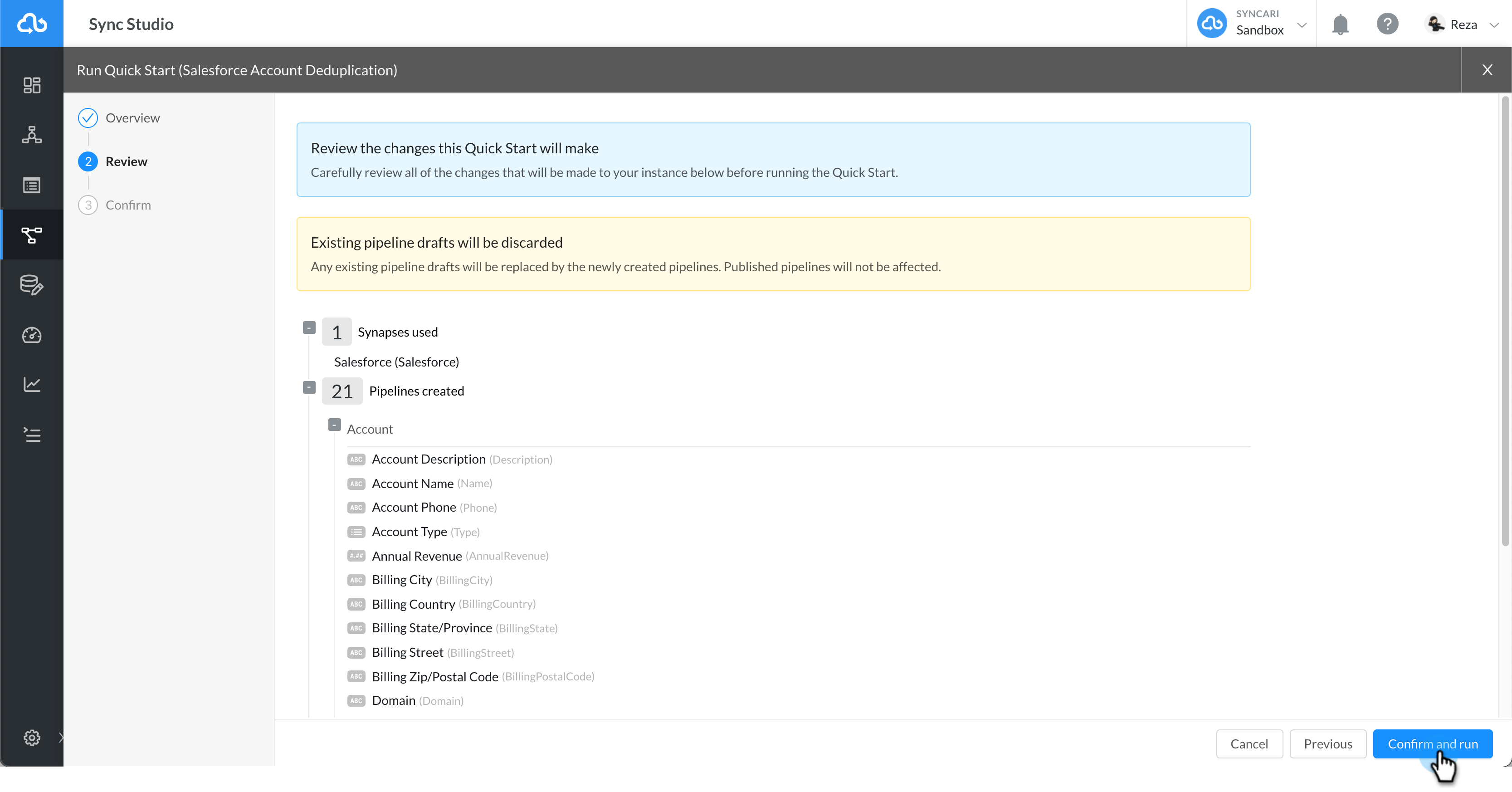
Task: Open the notifications bell
Action: click(1340, 24)
